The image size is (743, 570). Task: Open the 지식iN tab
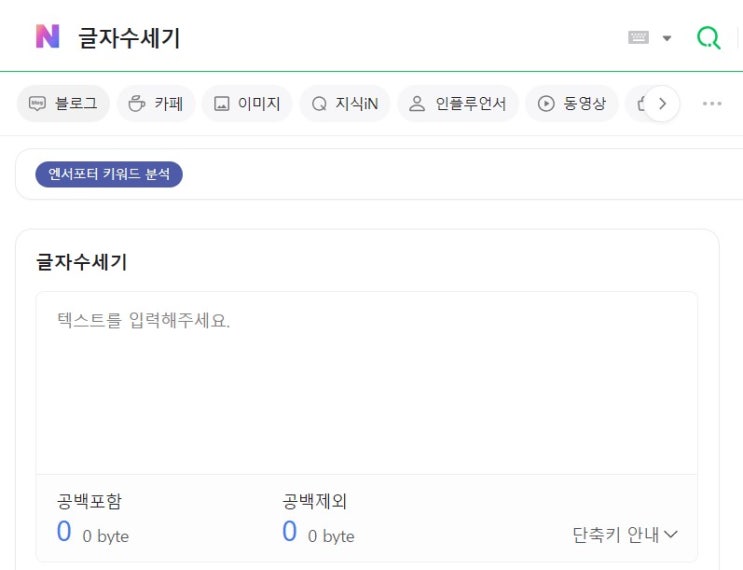(x=345, y=103)
